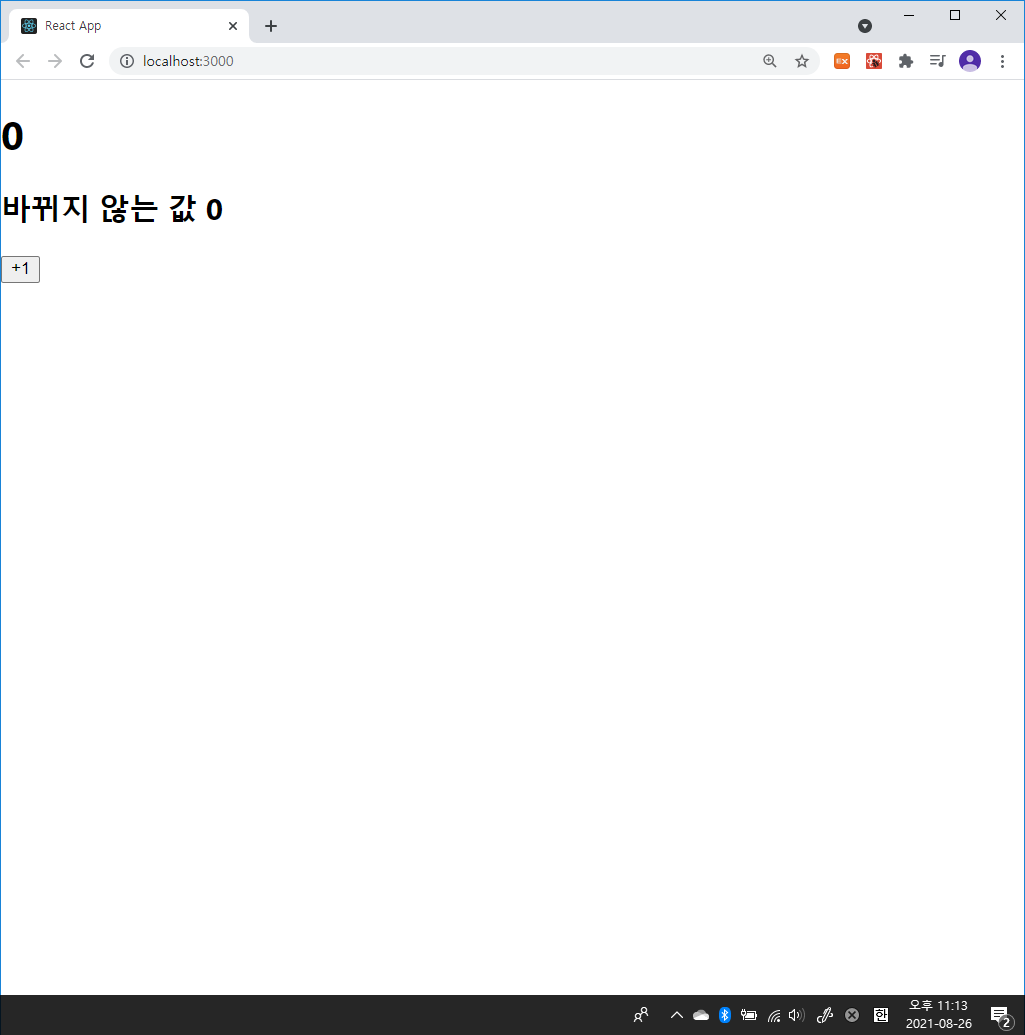This screenshot has width=1025, height=1035.
Task: Open the Chrome profile avatar
Action: pyautogui.click(x=970, y=61)
